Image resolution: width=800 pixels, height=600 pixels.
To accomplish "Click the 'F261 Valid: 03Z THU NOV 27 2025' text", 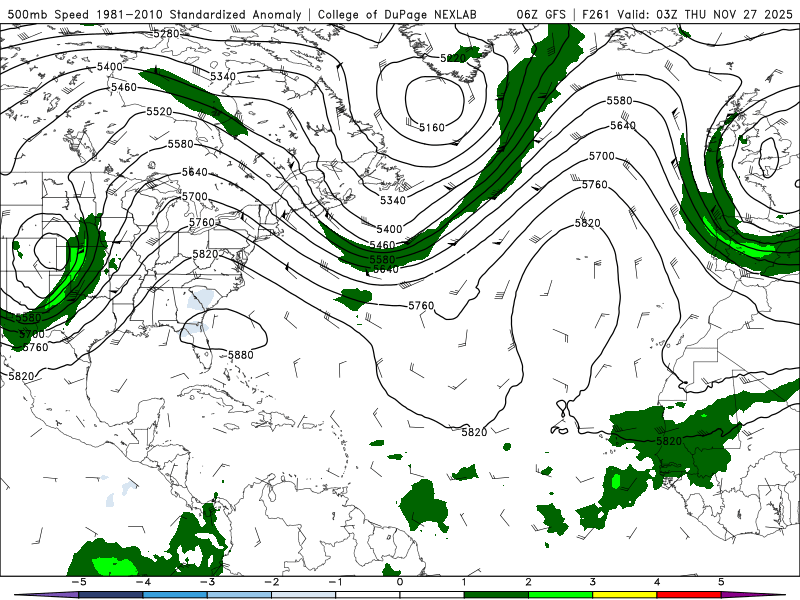I will pos(687,14).
